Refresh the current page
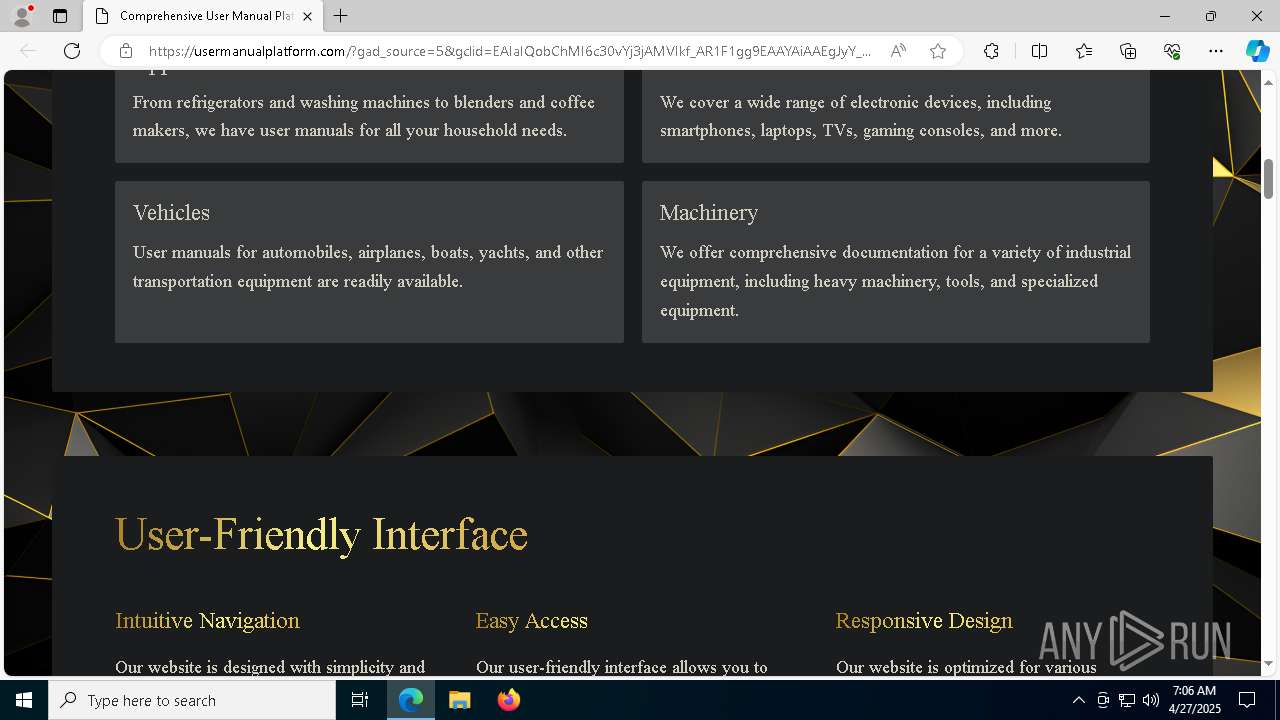This screenshot has height=720, width=1280. (x=72, y=51)
